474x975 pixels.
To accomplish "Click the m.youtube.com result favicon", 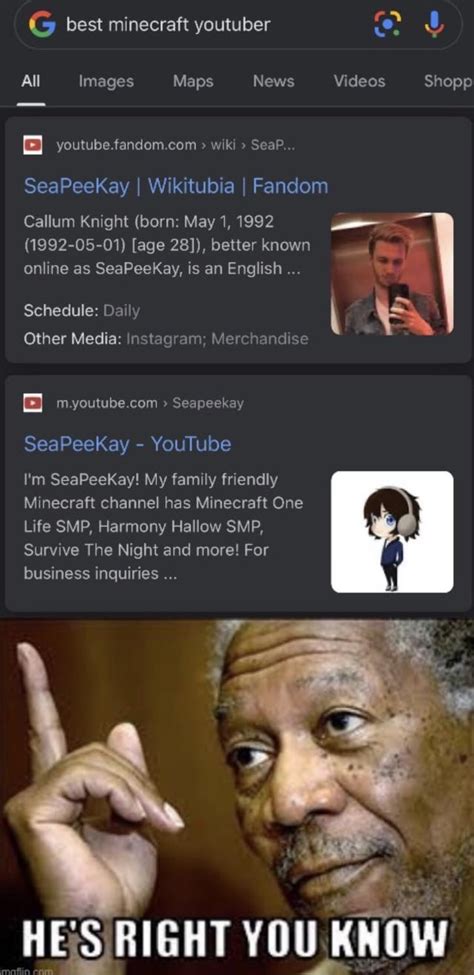I will (x=32, y=403).
